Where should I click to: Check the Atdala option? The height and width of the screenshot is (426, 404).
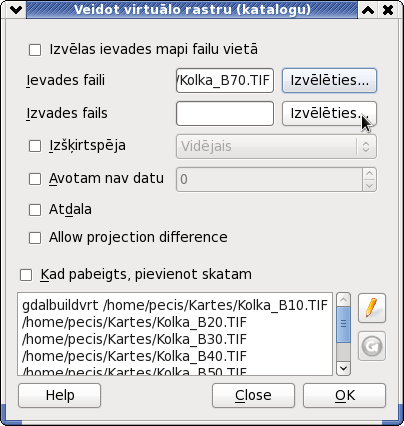pyautogui.click(x=35, y=210)
